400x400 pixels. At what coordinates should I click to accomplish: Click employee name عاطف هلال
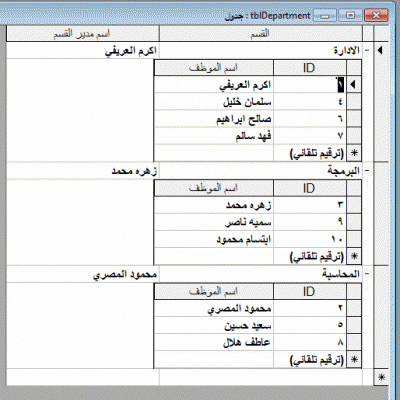214,342
